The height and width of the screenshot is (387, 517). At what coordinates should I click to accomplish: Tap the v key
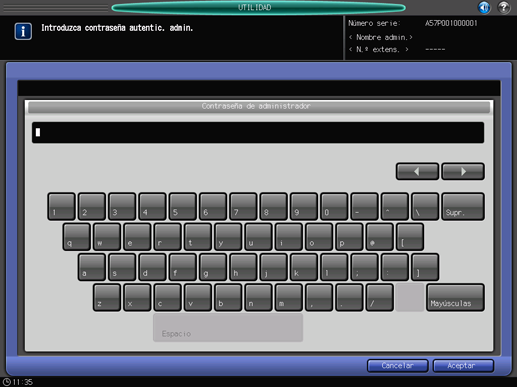tap(198, 297)
